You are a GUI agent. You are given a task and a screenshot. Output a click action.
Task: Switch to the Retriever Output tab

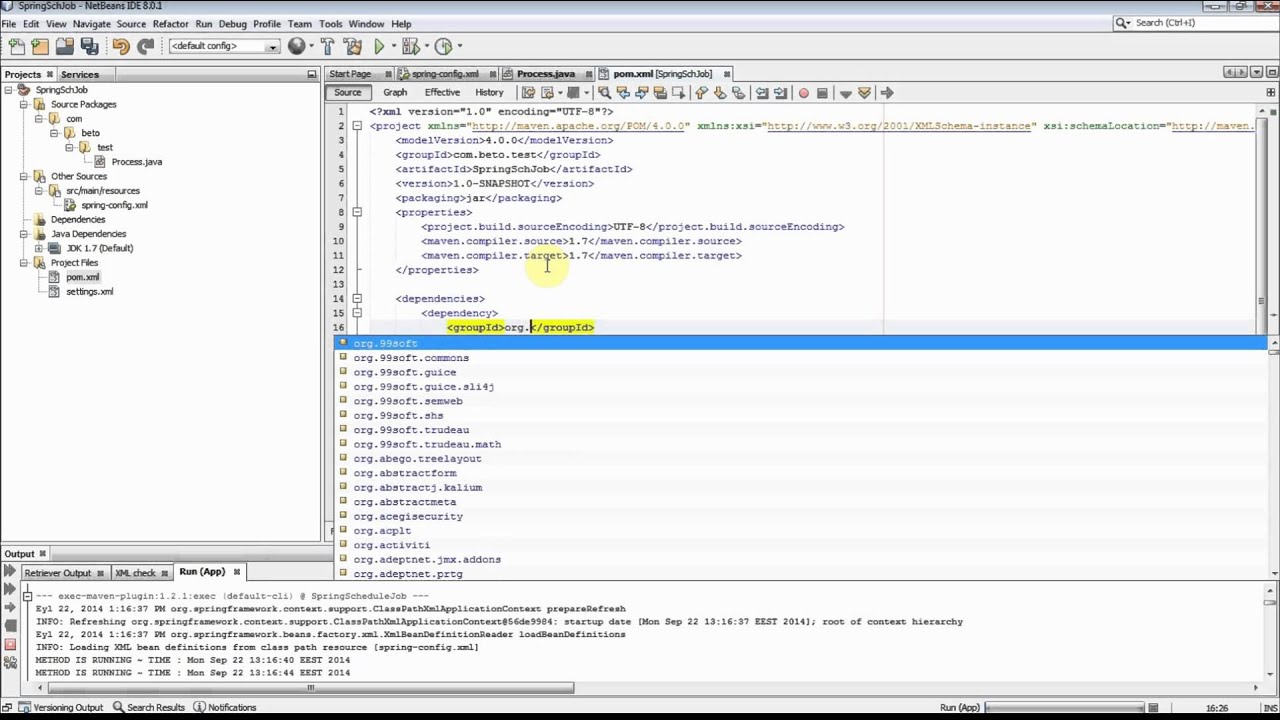(x=58, y=573)
